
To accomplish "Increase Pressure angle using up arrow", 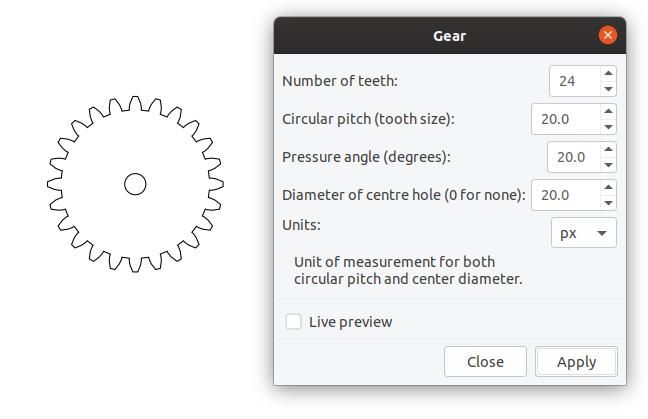I will (x=608, y=149).
